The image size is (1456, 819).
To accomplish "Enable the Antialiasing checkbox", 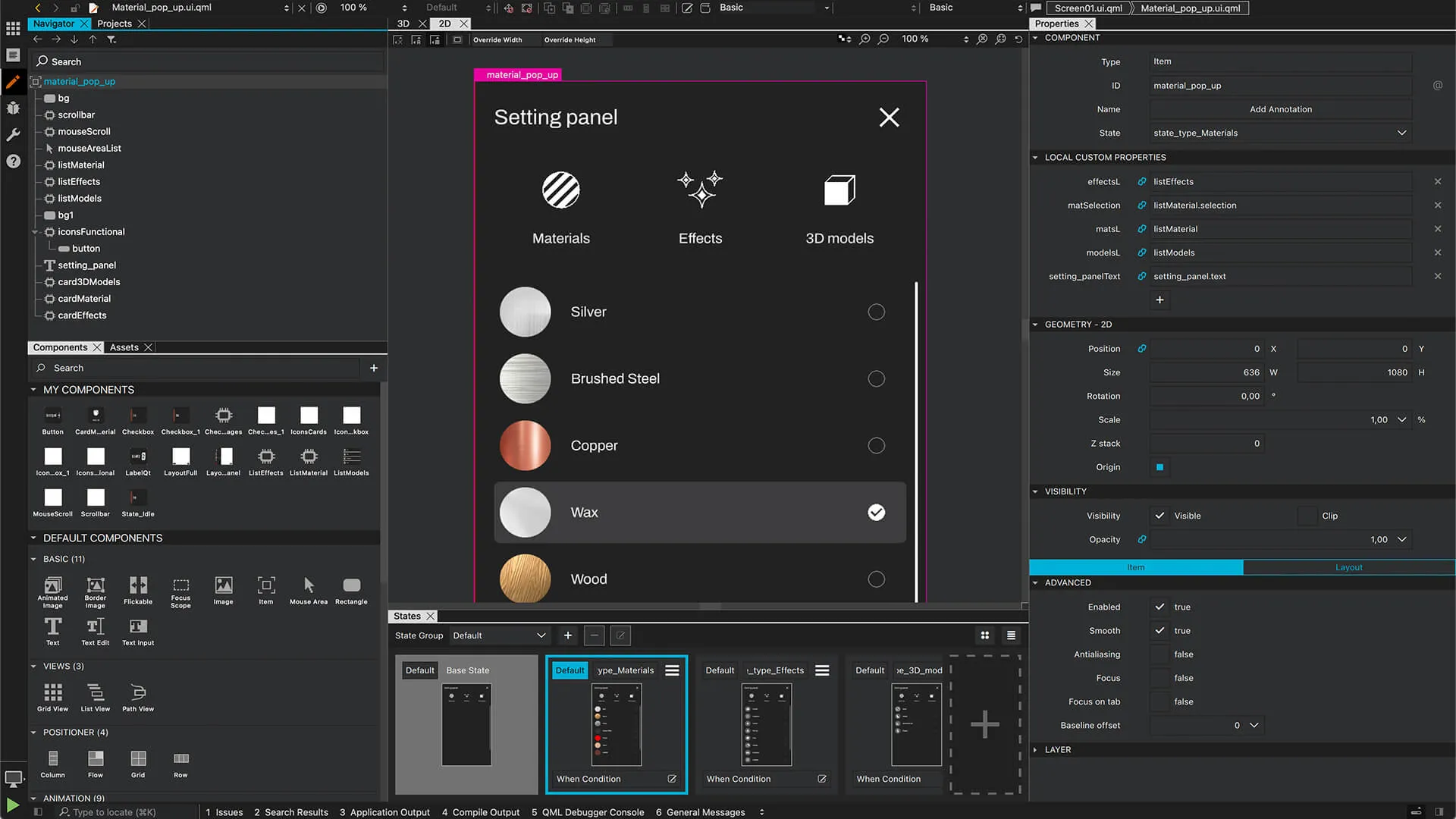I will [x=1159, y=654].
